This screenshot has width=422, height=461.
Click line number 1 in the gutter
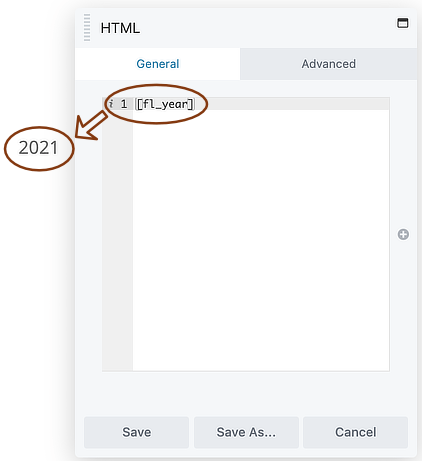pos(124,104)
